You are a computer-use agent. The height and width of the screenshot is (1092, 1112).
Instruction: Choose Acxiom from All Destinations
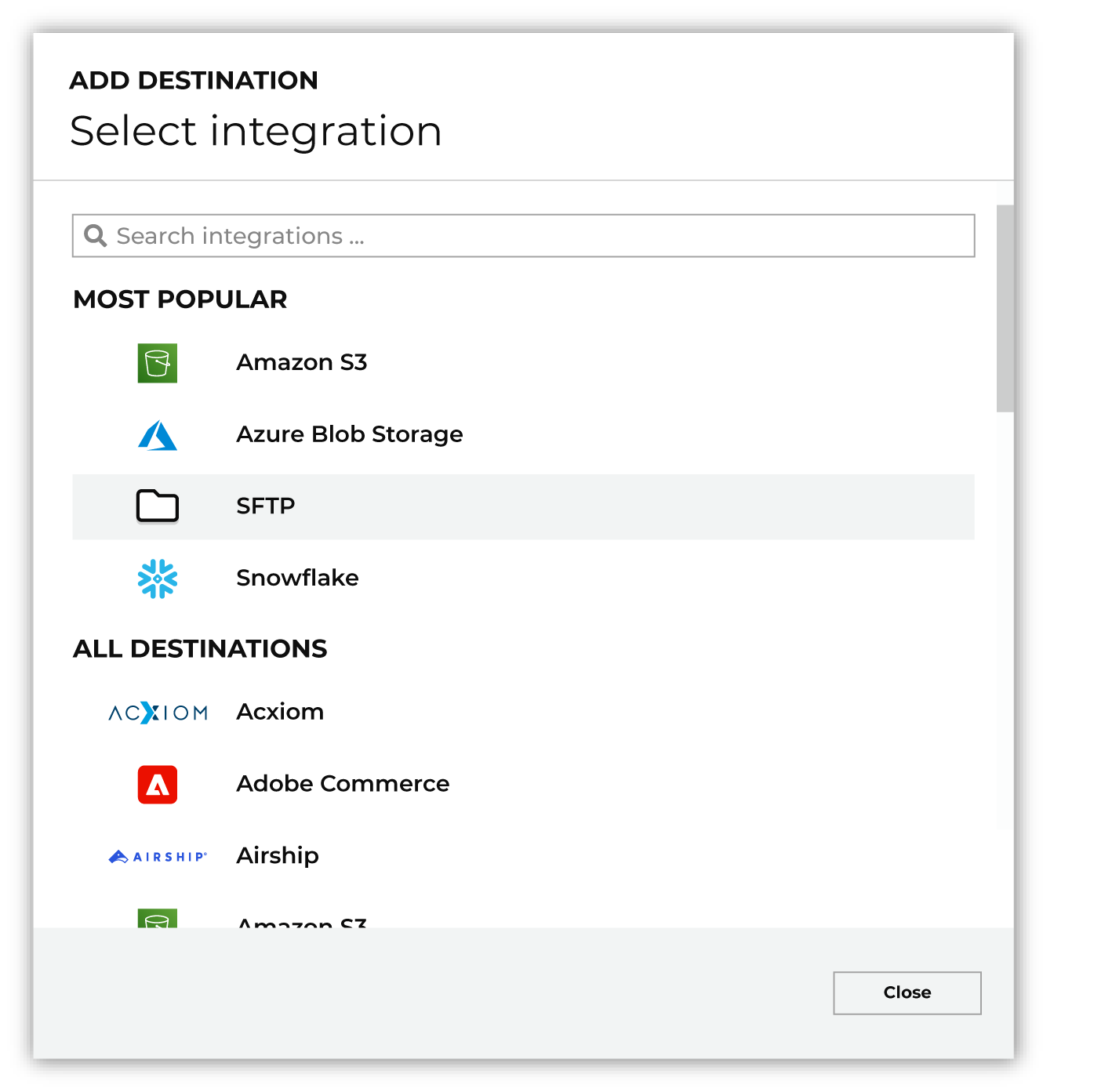pos(523,713)
